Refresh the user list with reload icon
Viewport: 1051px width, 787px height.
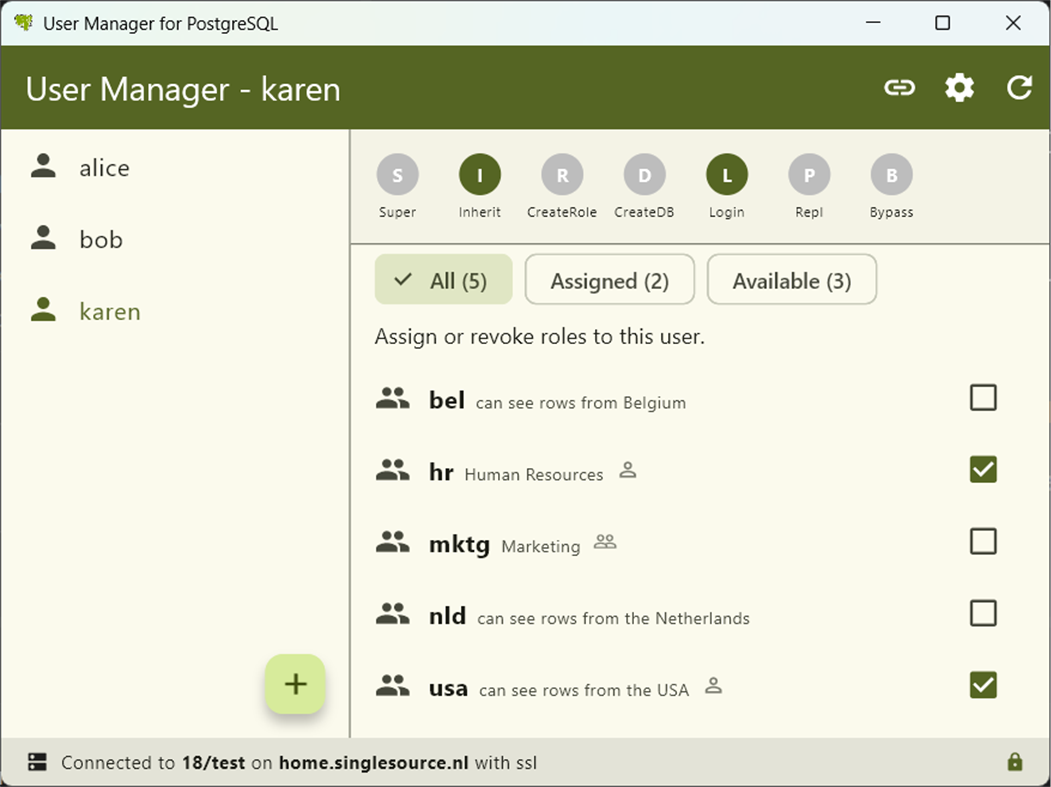[x=1019, y=88]
